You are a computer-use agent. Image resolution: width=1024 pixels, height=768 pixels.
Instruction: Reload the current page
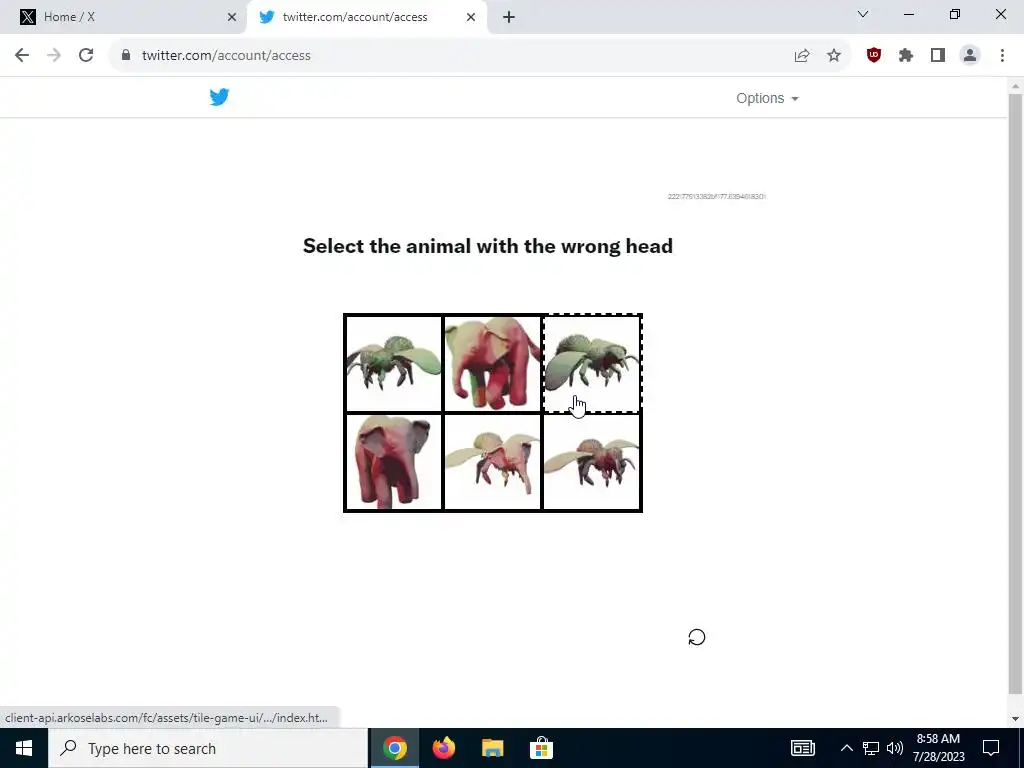[x=86, y=56]
